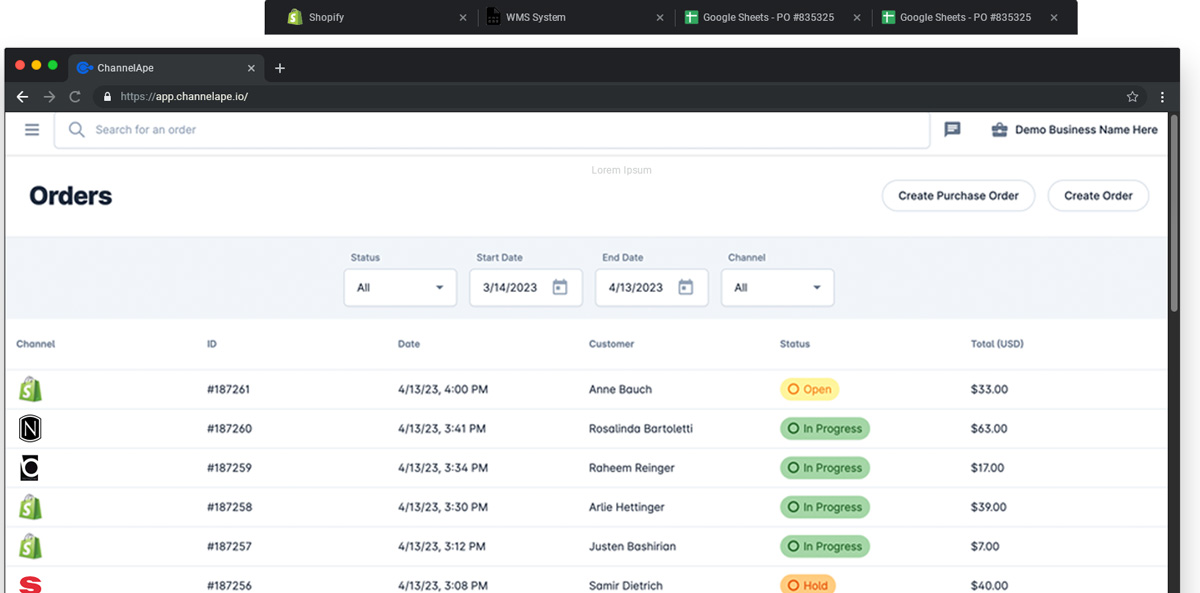Click the Status column header

point(795,344)
